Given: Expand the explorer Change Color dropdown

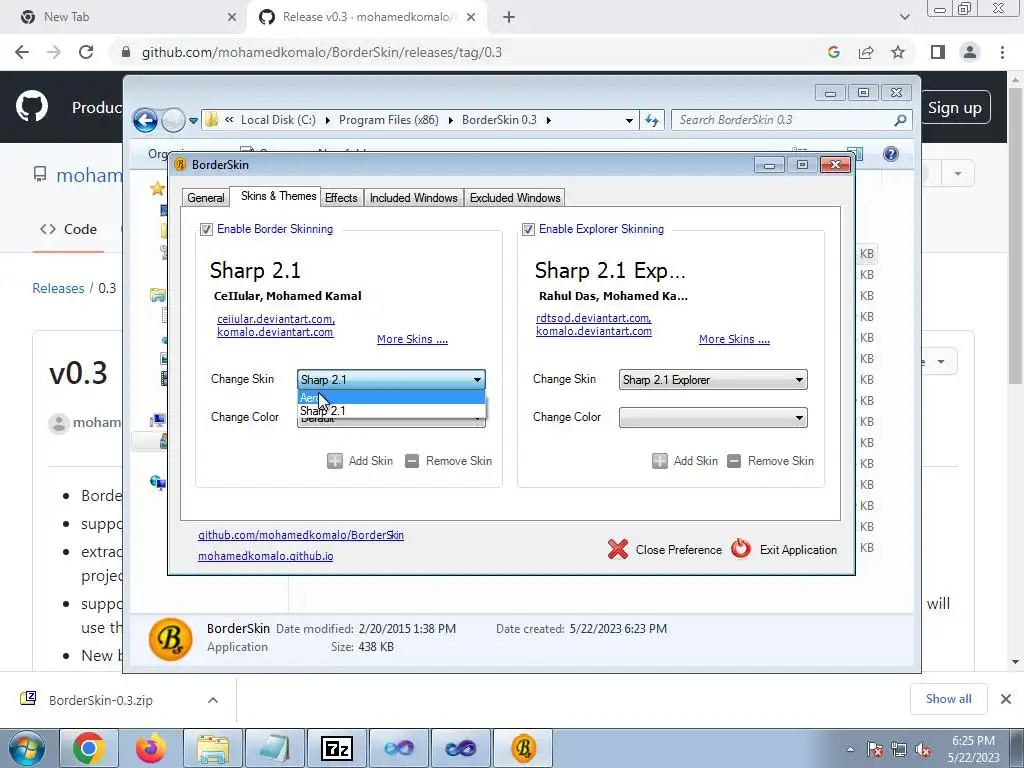Looking at the screenshot, I should tap(713, 417).
